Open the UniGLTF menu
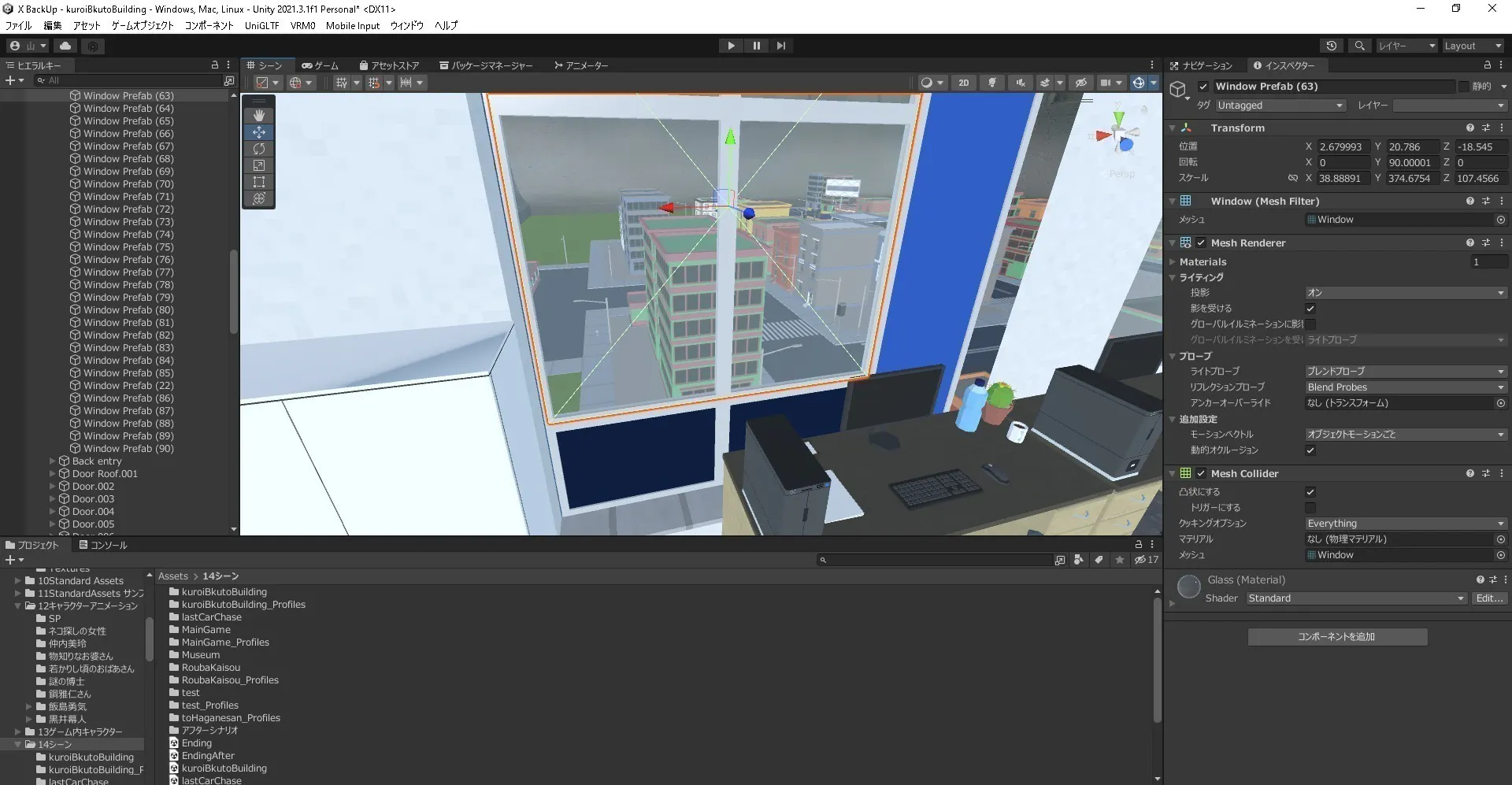The image size is (1512, 785). [x=261, y=26]
